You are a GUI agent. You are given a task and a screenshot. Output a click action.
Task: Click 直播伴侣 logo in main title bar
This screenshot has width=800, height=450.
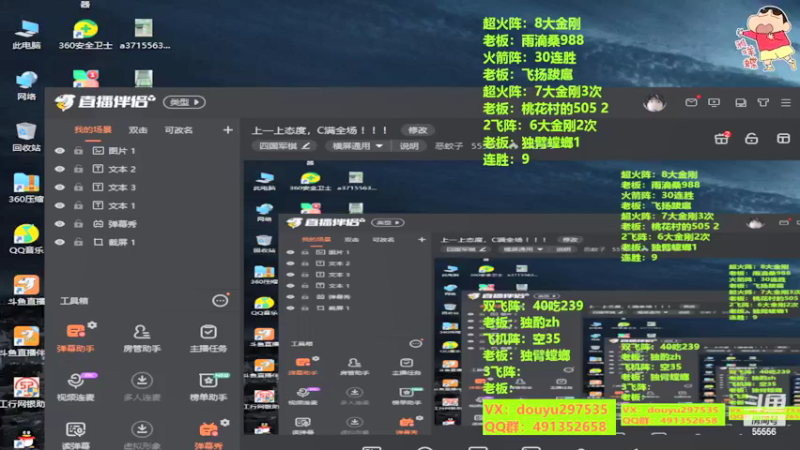(105, 102)
